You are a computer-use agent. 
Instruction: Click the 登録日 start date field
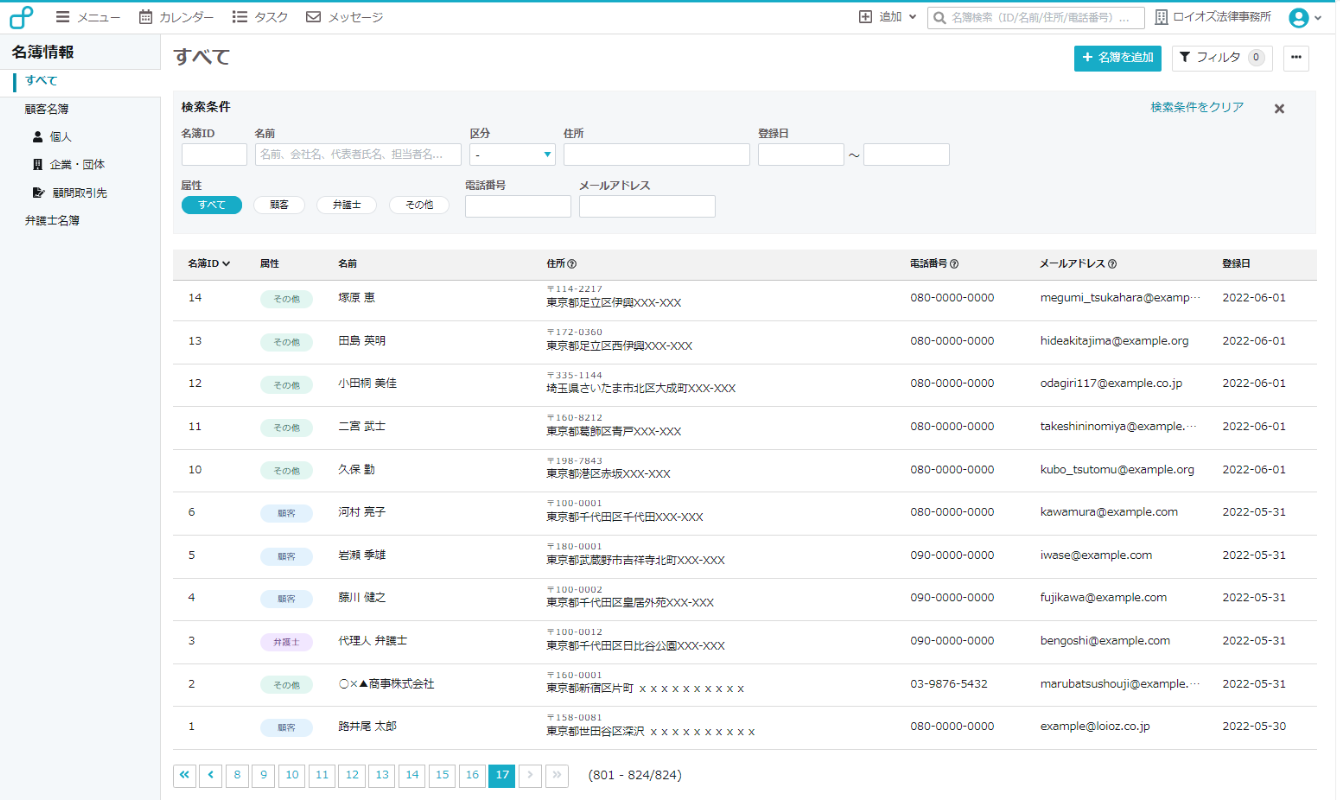(801, 154)
